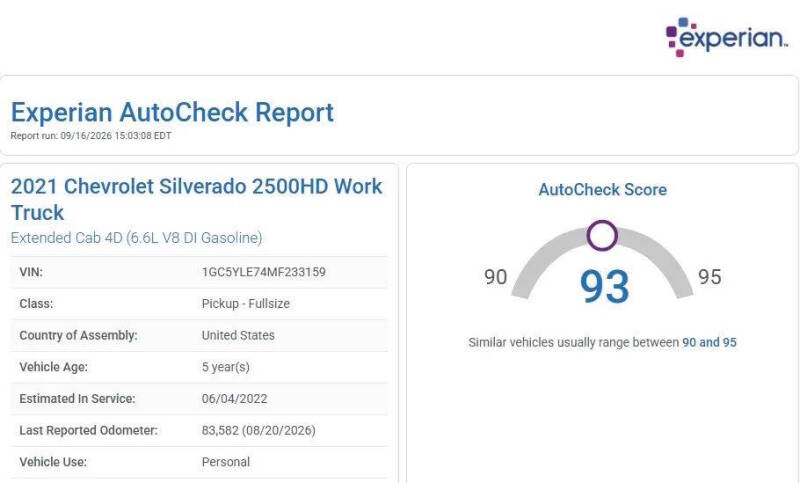Click the AutoCheck Score heading

point(603,190)
